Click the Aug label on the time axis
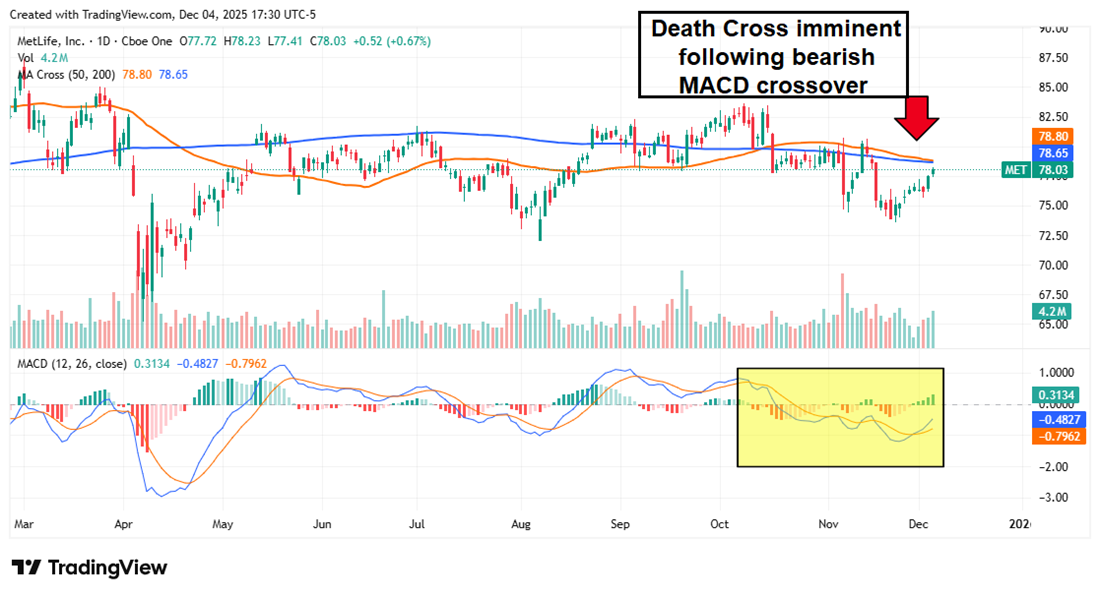Viewport: 1100px width, 597px height. pyautogui.click(x=519, y=523)
